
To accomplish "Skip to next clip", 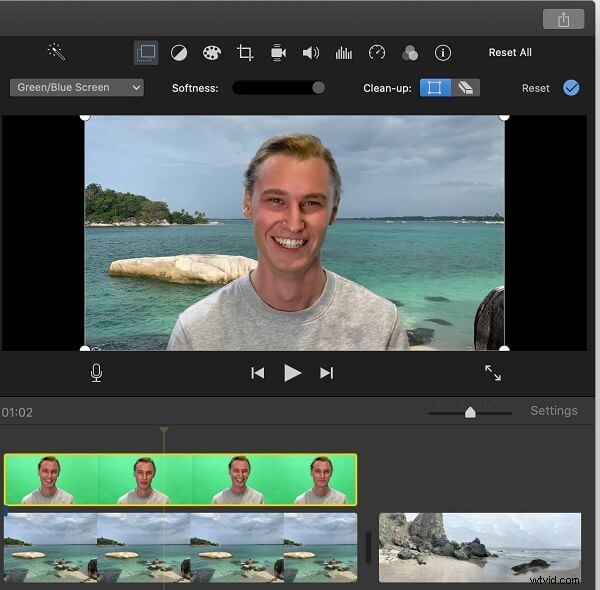I will click(326, 373).
